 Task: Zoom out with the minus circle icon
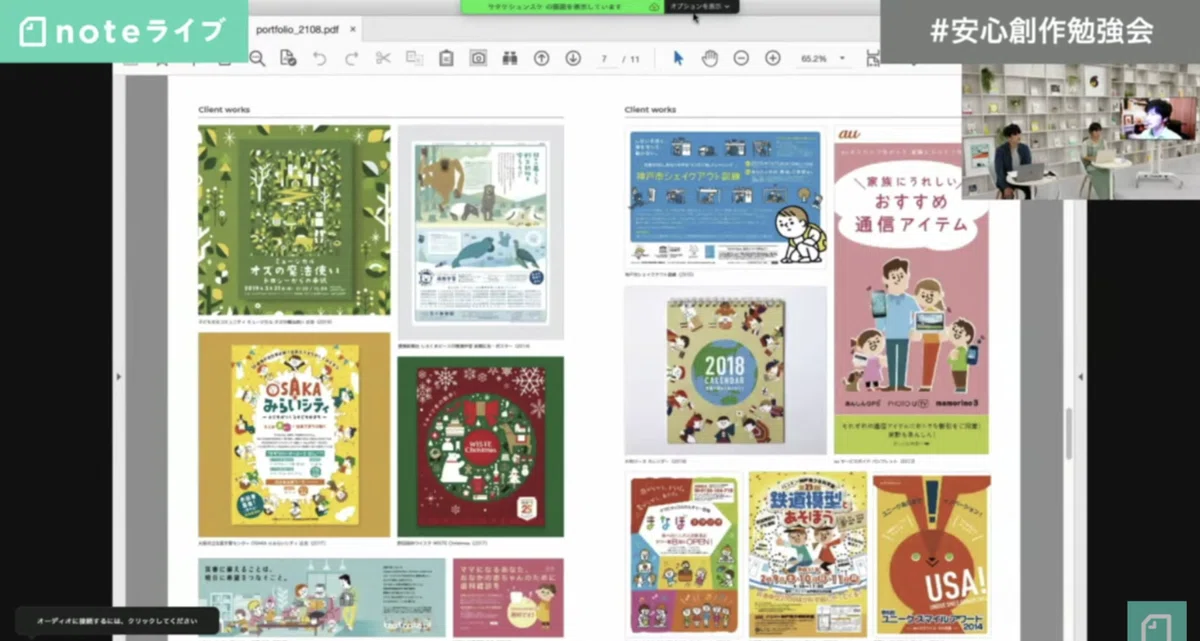741,58
